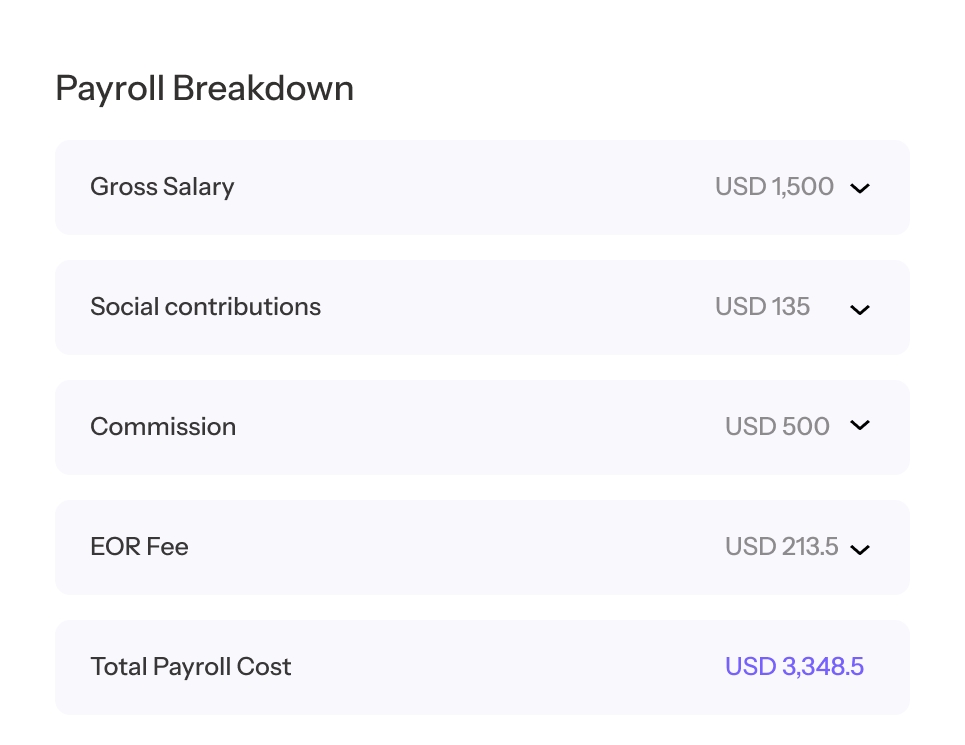Click the Social contributions label
Image resolution: width=965 pixels, height=745 pixels.
(x=205, y=307)
